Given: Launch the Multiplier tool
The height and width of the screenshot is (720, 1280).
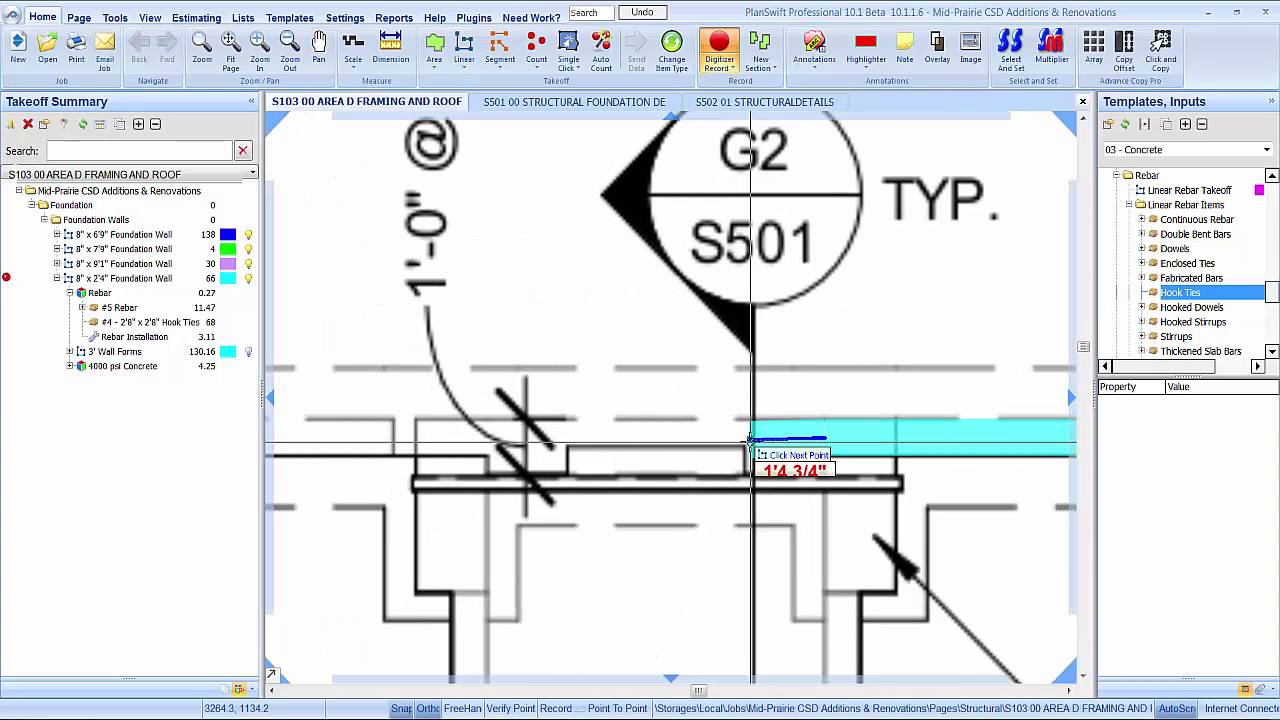Looking at the screenshot, I should [1051, 47].
